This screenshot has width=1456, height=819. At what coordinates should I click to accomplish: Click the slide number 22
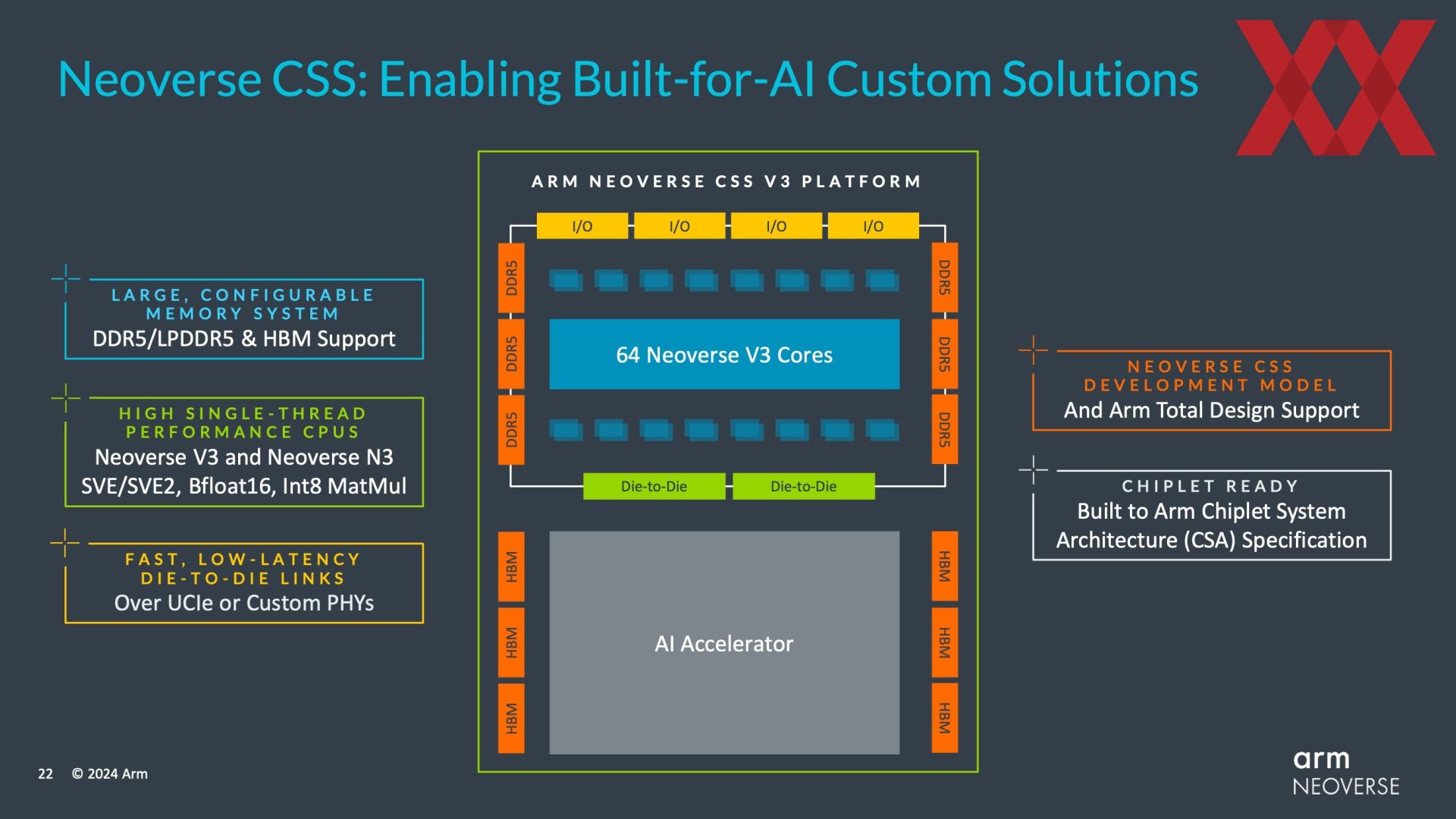[45, 773]
